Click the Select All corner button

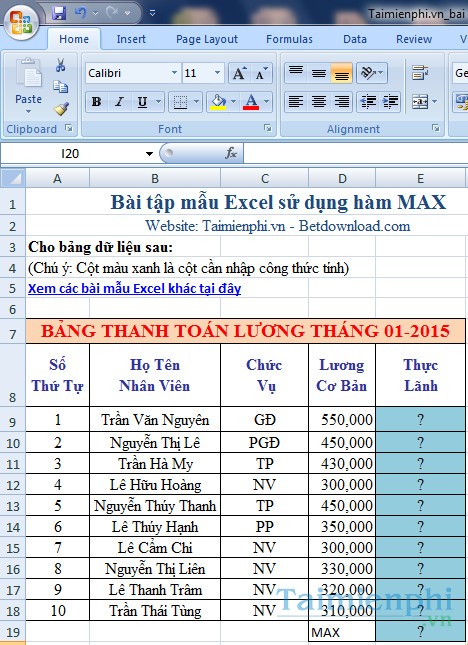pos(13,179)
